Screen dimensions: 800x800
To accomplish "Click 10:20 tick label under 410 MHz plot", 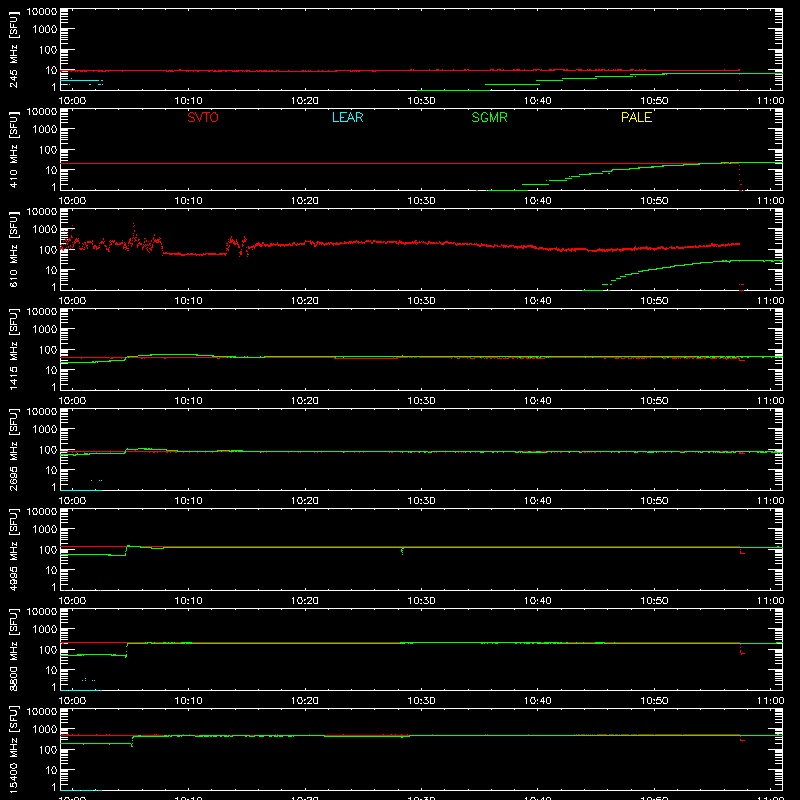I will point(305,201).
